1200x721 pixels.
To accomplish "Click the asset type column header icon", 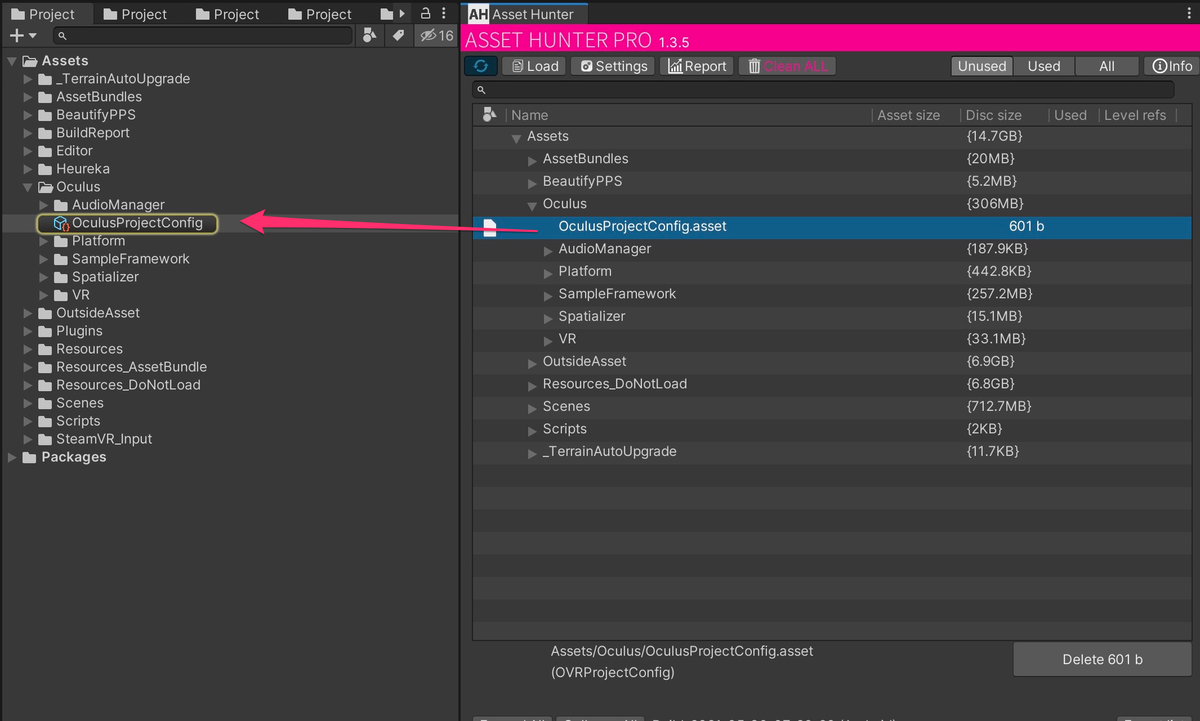I will coord(489,115).
